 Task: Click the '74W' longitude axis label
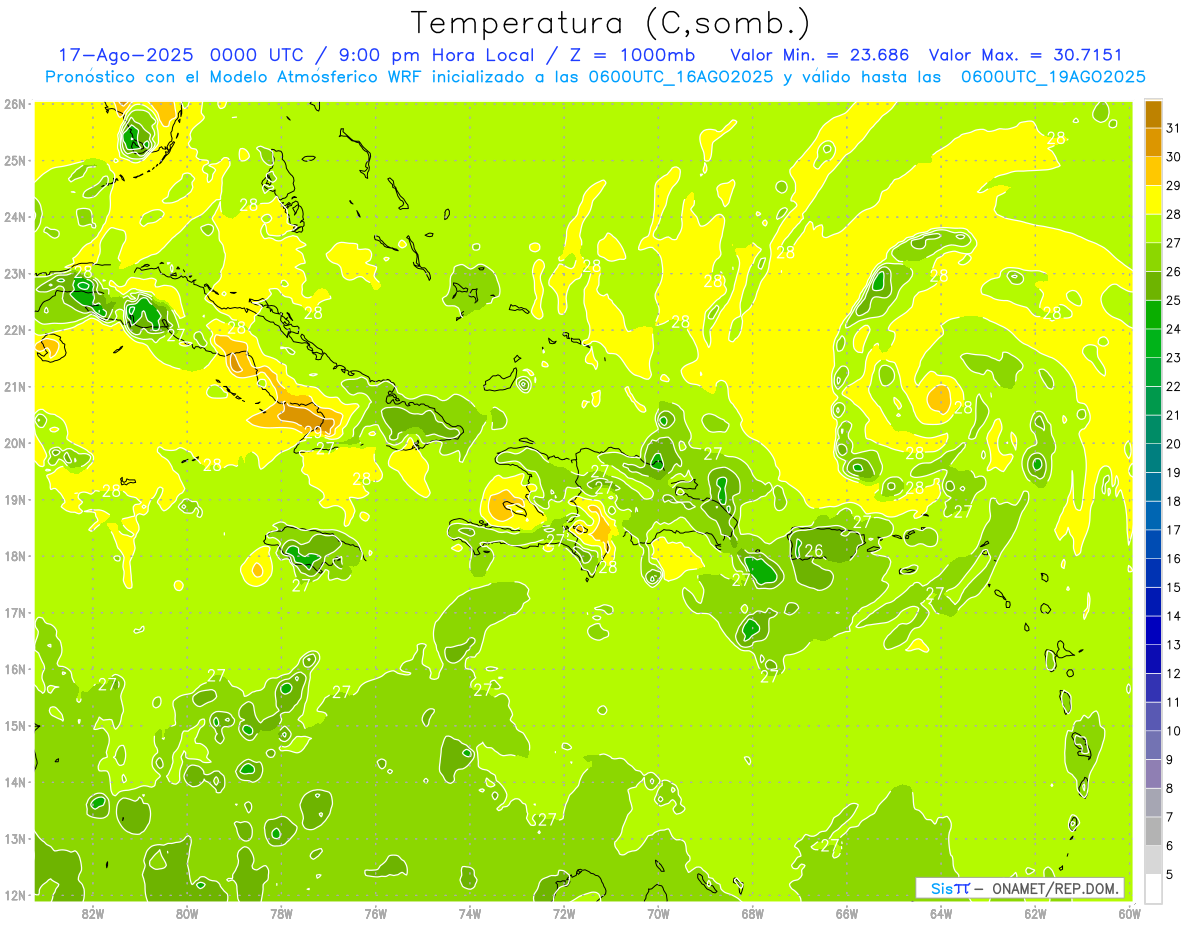point(469,913)
